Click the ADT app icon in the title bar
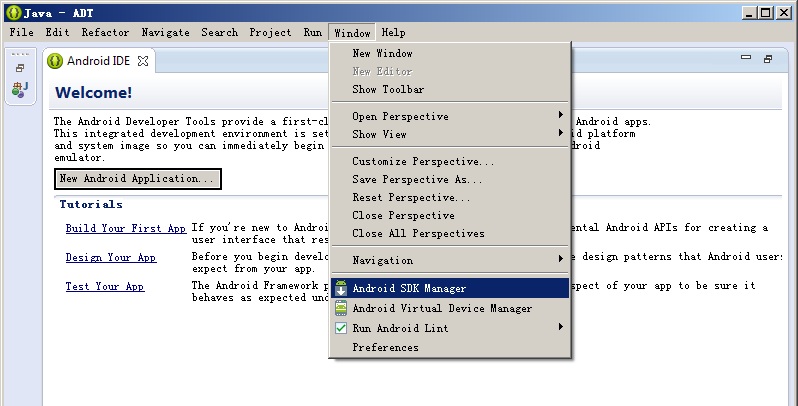The image size is (798, 406). 14,13
